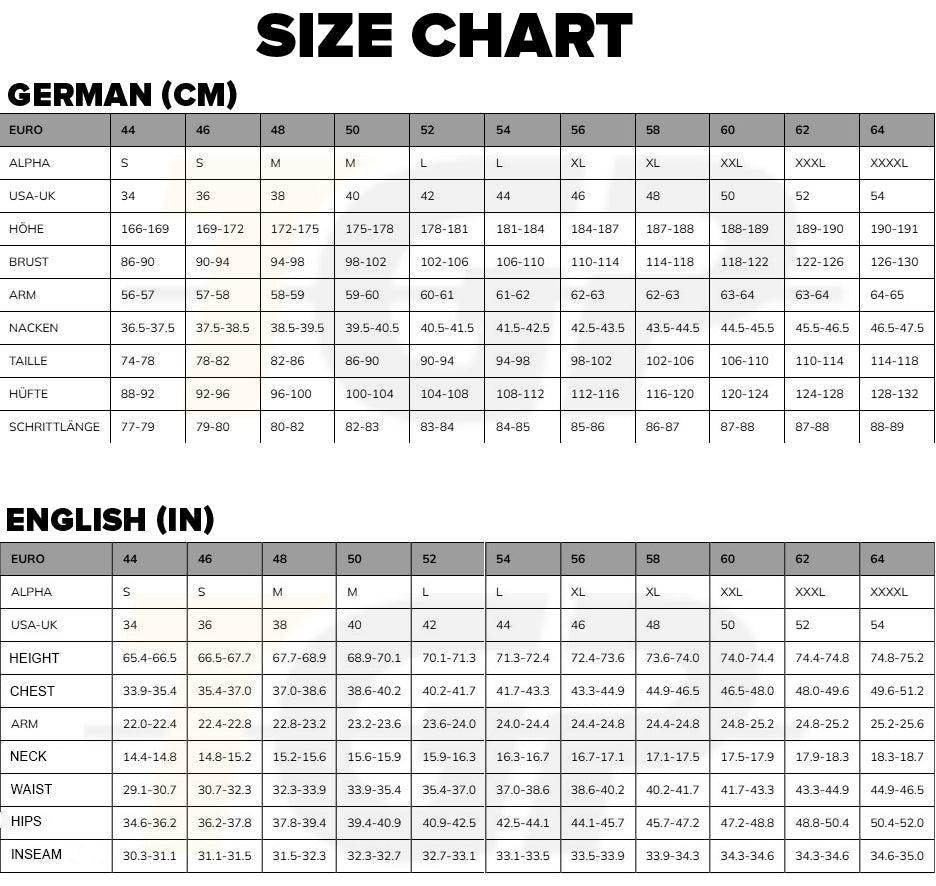This screenshot has height=886, width=936.
Task: Select the SCHRITTLÄNGE row label
Action: 55,427
